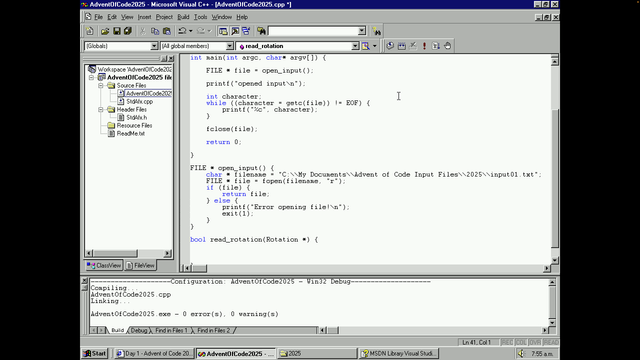Click the Insert Breakpoint hand icon
Screen dimensions: 640x360
pyautogui.click(x=448, y=46)
